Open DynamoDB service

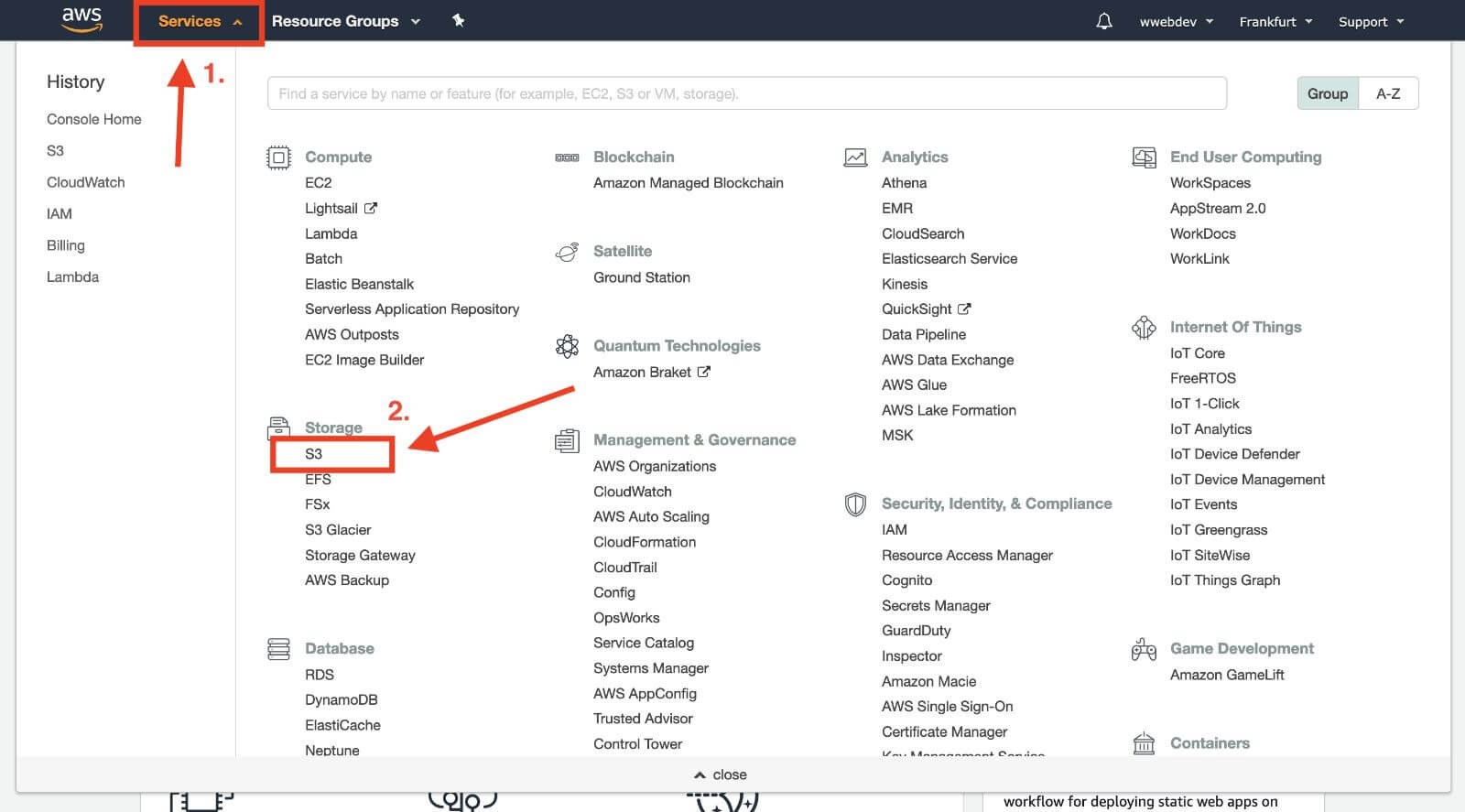(x=342, y=699)
